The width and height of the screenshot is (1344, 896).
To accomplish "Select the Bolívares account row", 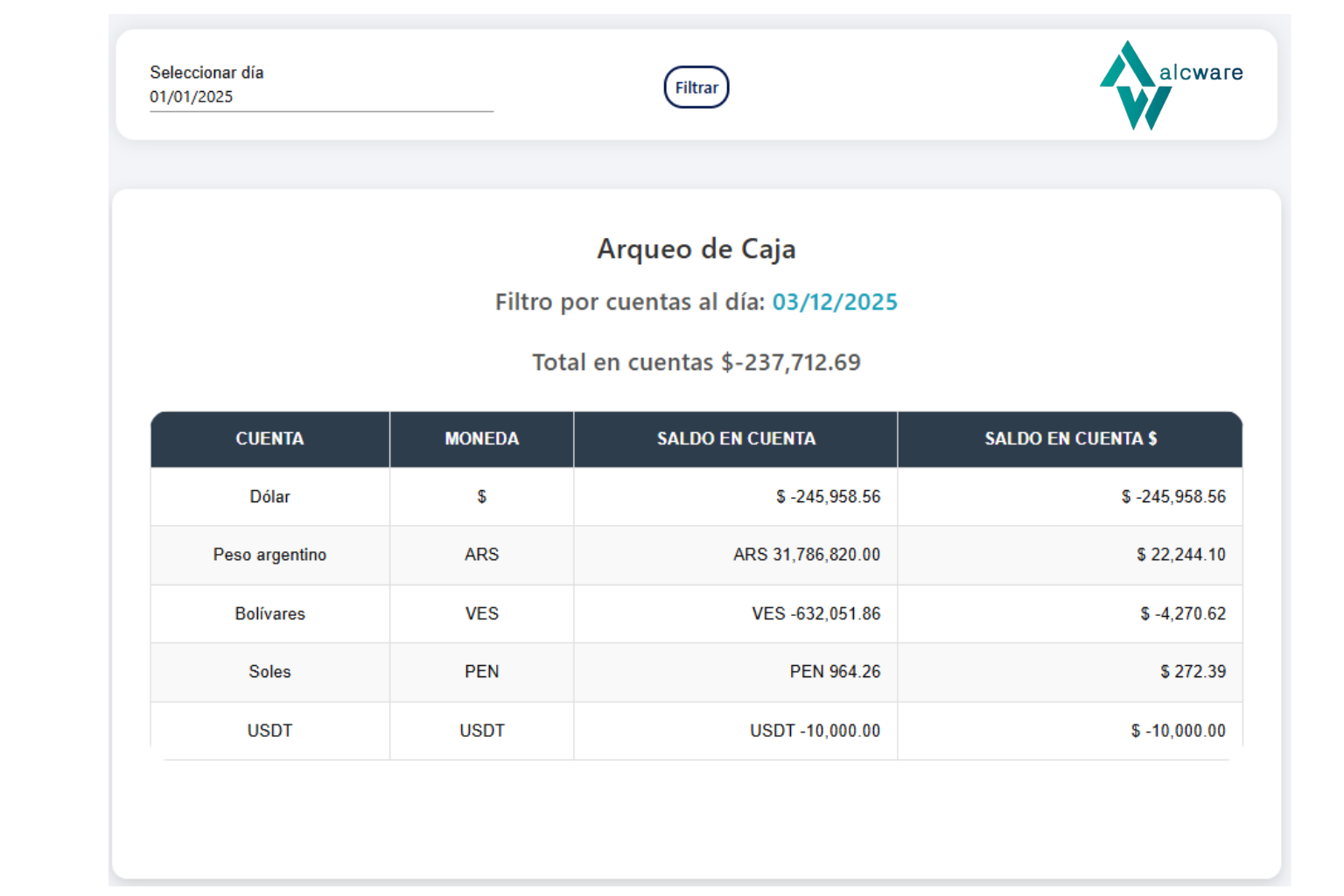I will click(269, 614).
